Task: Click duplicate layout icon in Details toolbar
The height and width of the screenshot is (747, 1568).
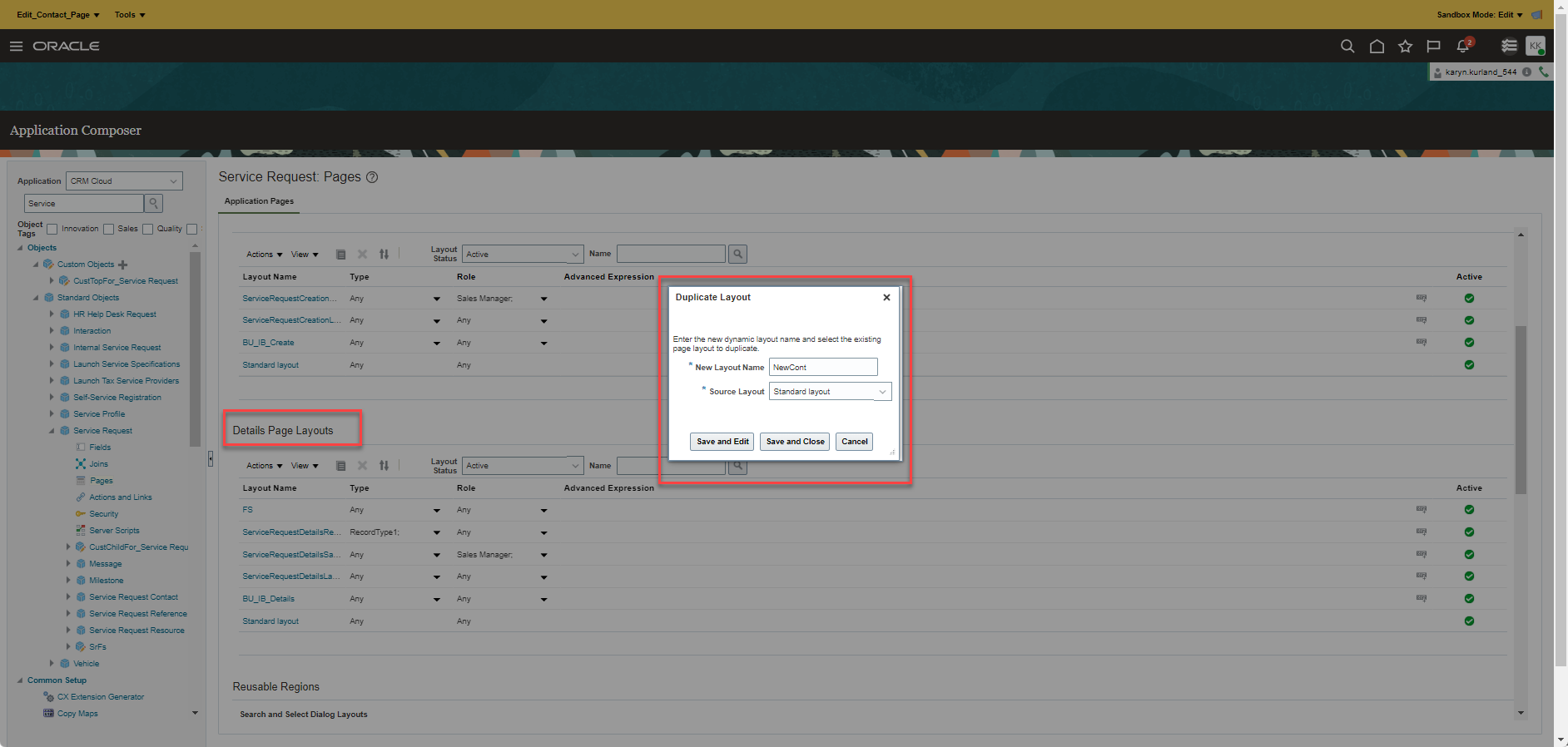Action: [340, 466]
